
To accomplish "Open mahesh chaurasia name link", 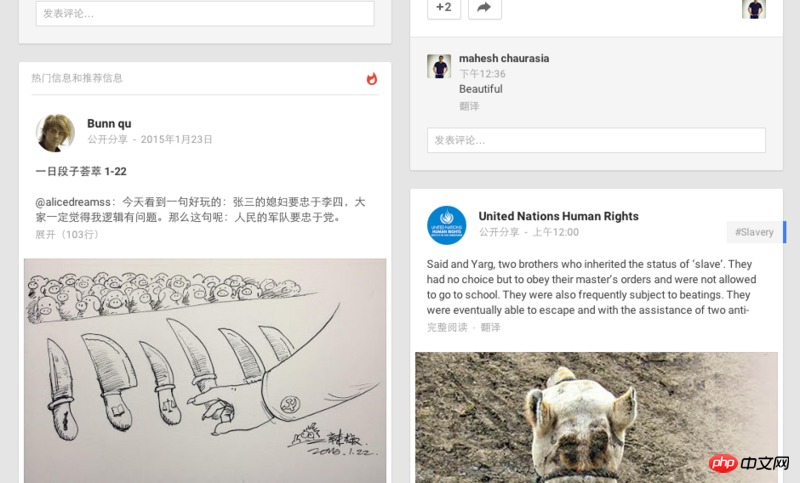I will coord(504,58).
